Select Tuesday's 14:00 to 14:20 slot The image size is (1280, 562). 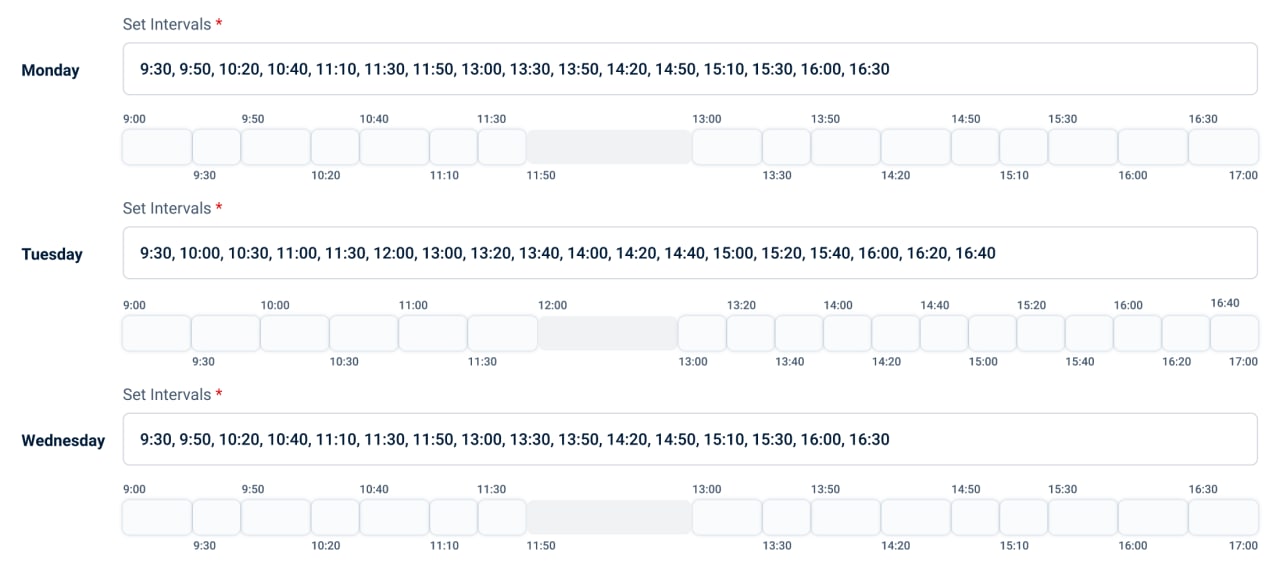coord(847,333)
